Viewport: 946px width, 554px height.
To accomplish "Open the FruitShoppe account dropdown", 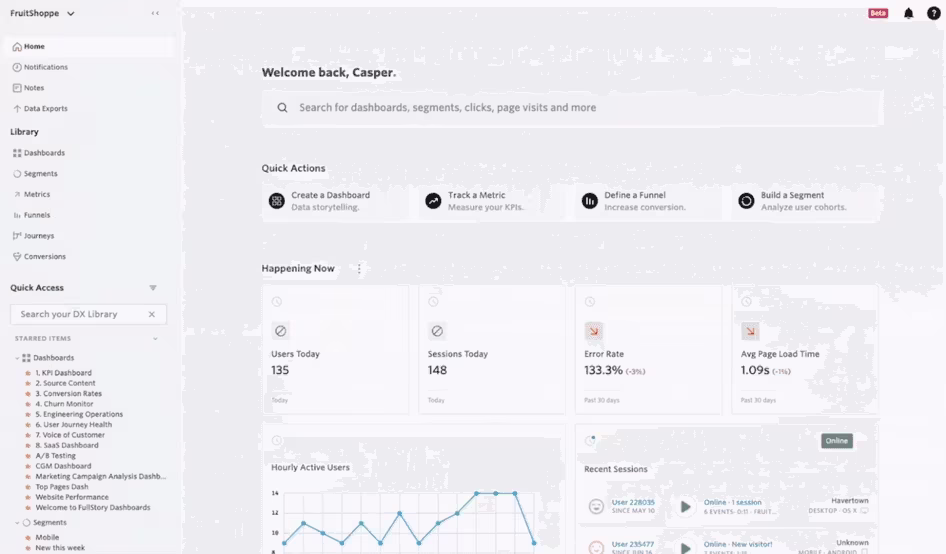I will pyautogui.click(x=42, y=13).
